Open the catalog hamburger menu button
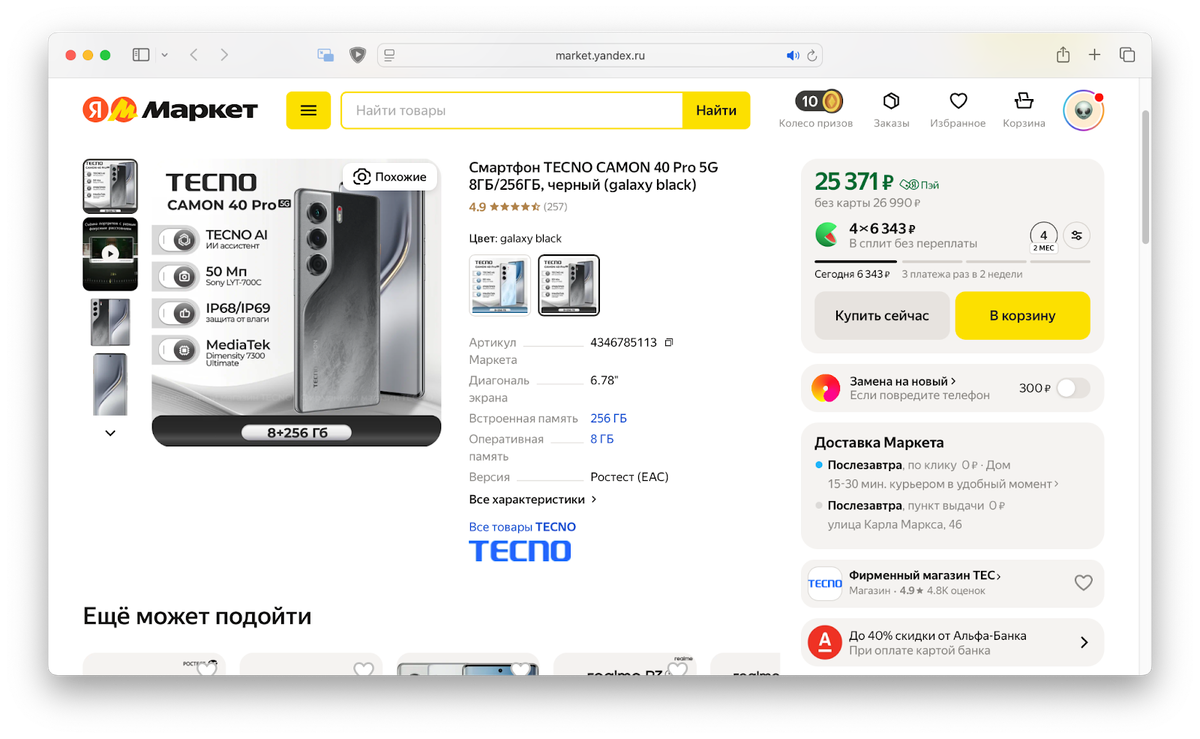The height and width of the screenshot is (739, 1200). pos(308,110)
